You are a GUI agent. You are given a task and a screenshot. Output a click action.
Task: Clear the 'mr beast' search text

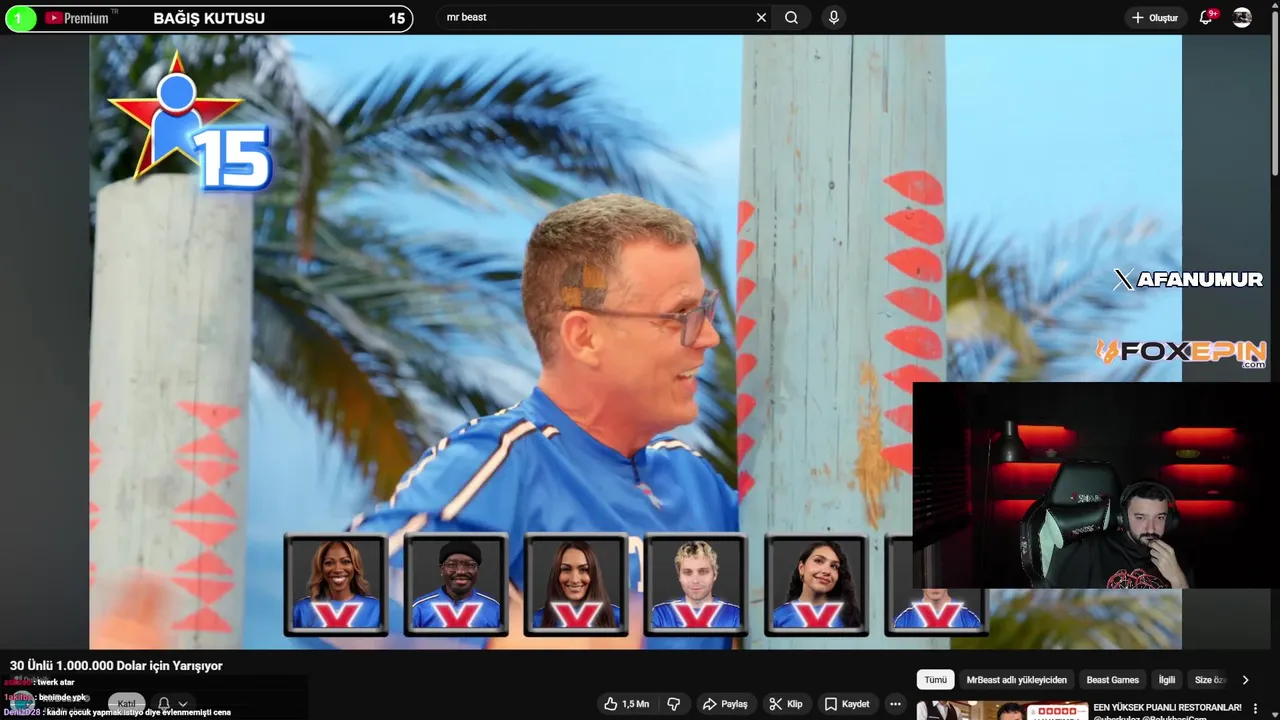pos(761,17)
